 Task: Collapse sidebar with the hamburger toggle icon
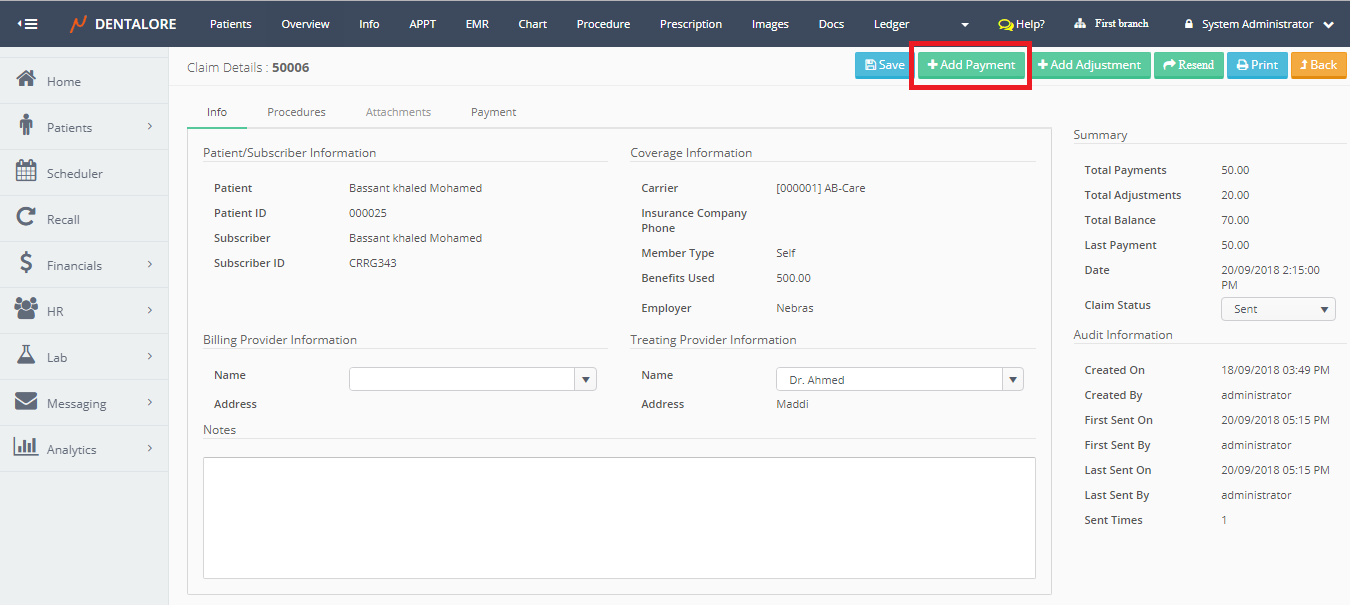[x=28, y=24]
